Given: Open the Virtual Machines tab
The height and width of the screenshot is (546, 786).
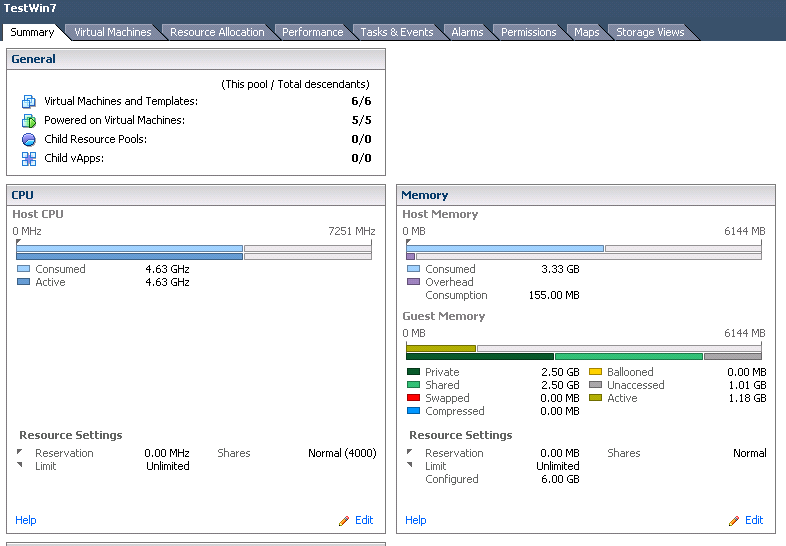Looking at the screenshot, I should pyautogui.click(x=113, y=32).
